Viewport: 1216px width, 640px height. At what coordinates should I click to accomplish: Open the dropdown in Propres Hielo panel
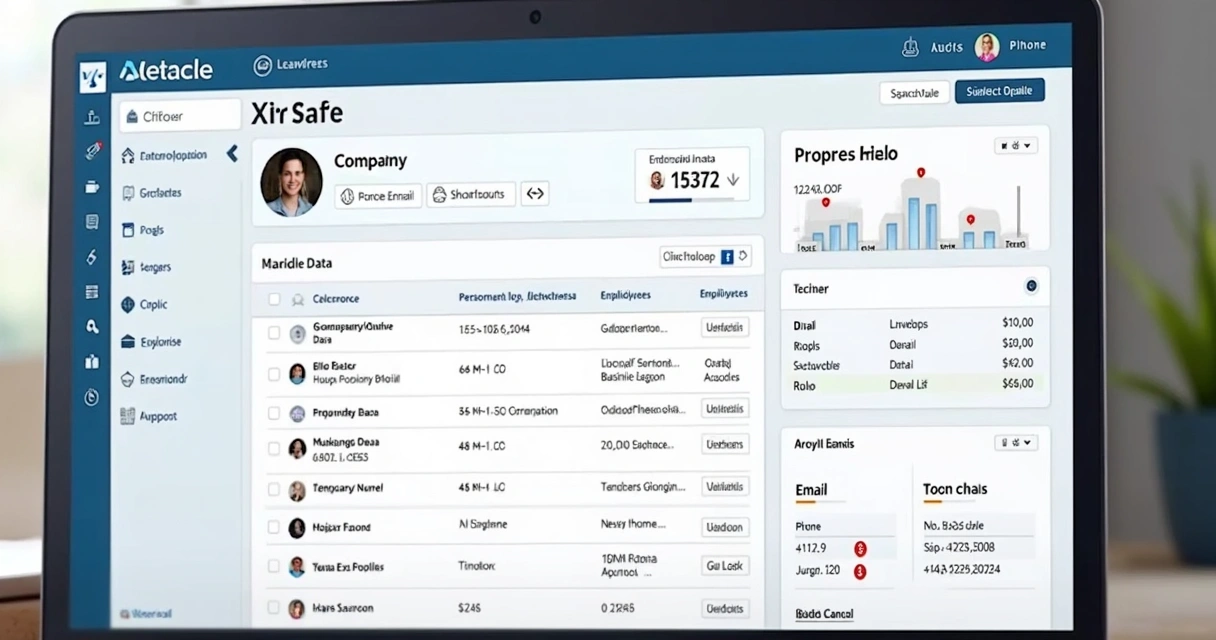click(1016, 146)
